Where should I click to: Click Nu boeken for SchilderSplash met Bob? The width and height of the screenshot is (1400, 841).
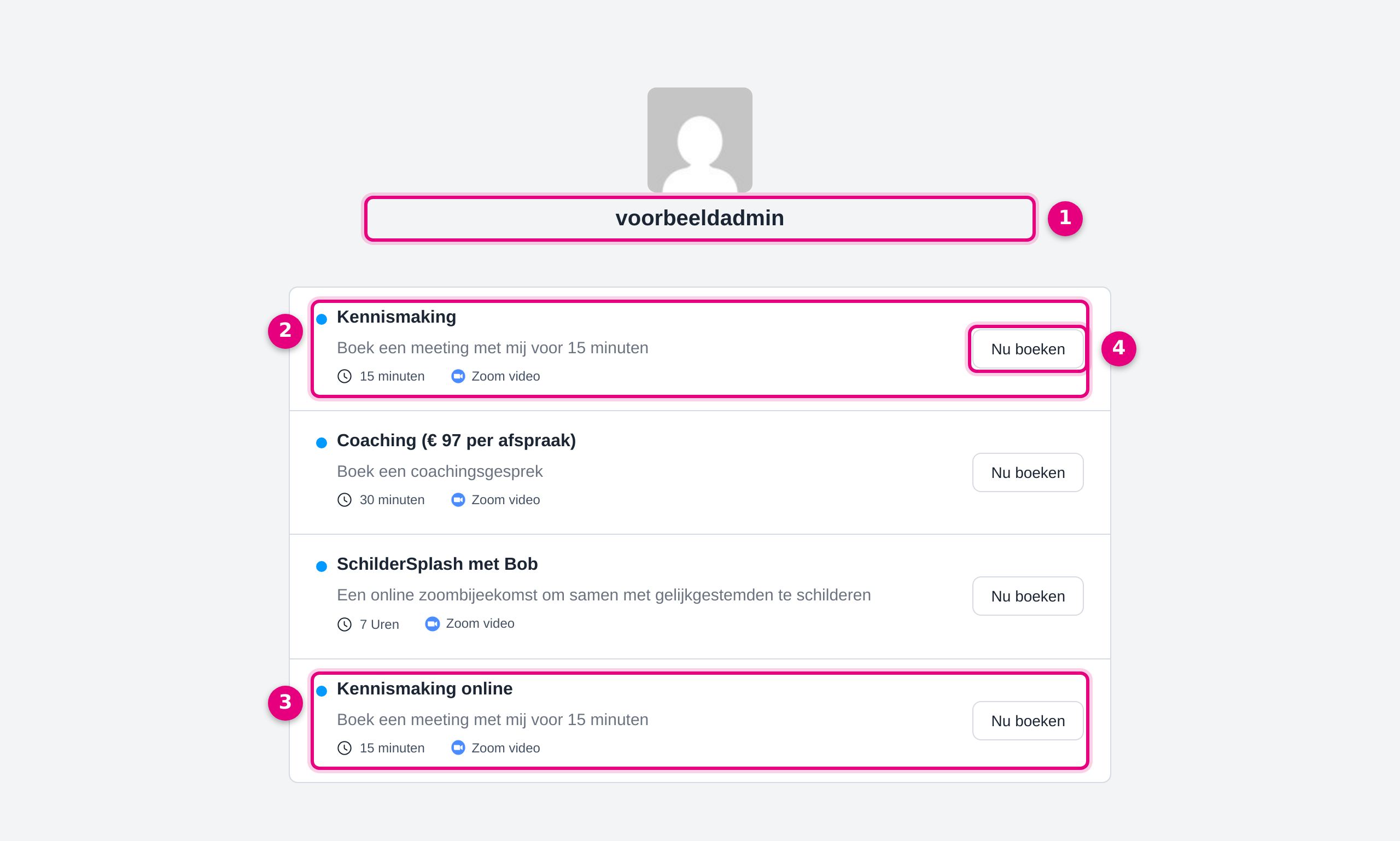pyautogui.click(x=1027, y=596)
